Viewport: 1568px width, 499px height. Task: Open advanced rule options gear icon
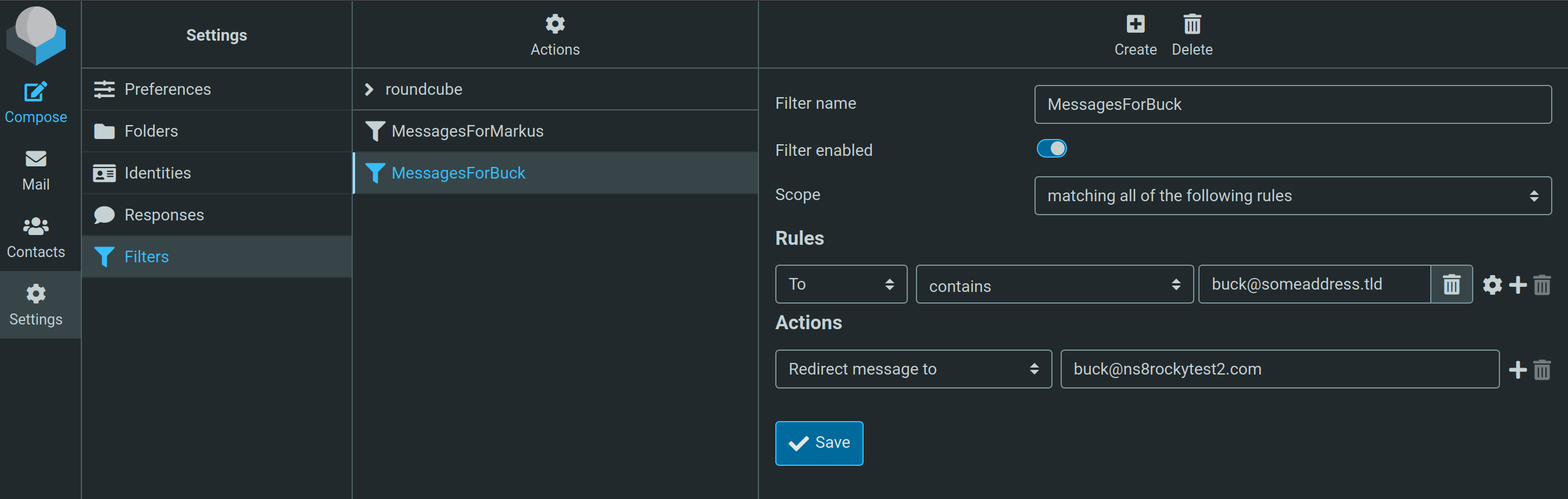pyautogui.click(x=1492, y=284)
